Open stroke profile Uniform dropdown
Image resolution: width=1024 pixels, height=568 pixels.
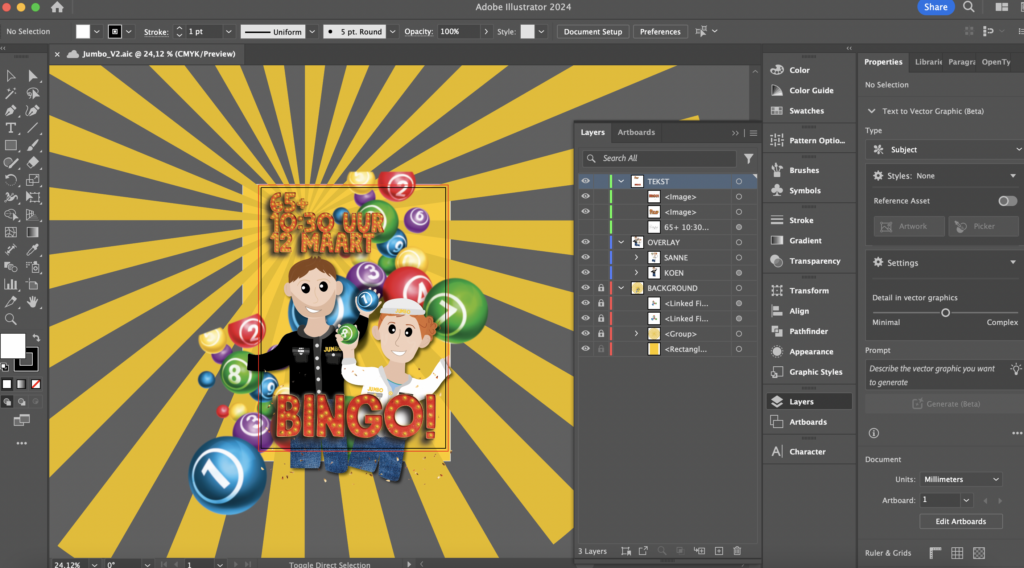[312, 31]
